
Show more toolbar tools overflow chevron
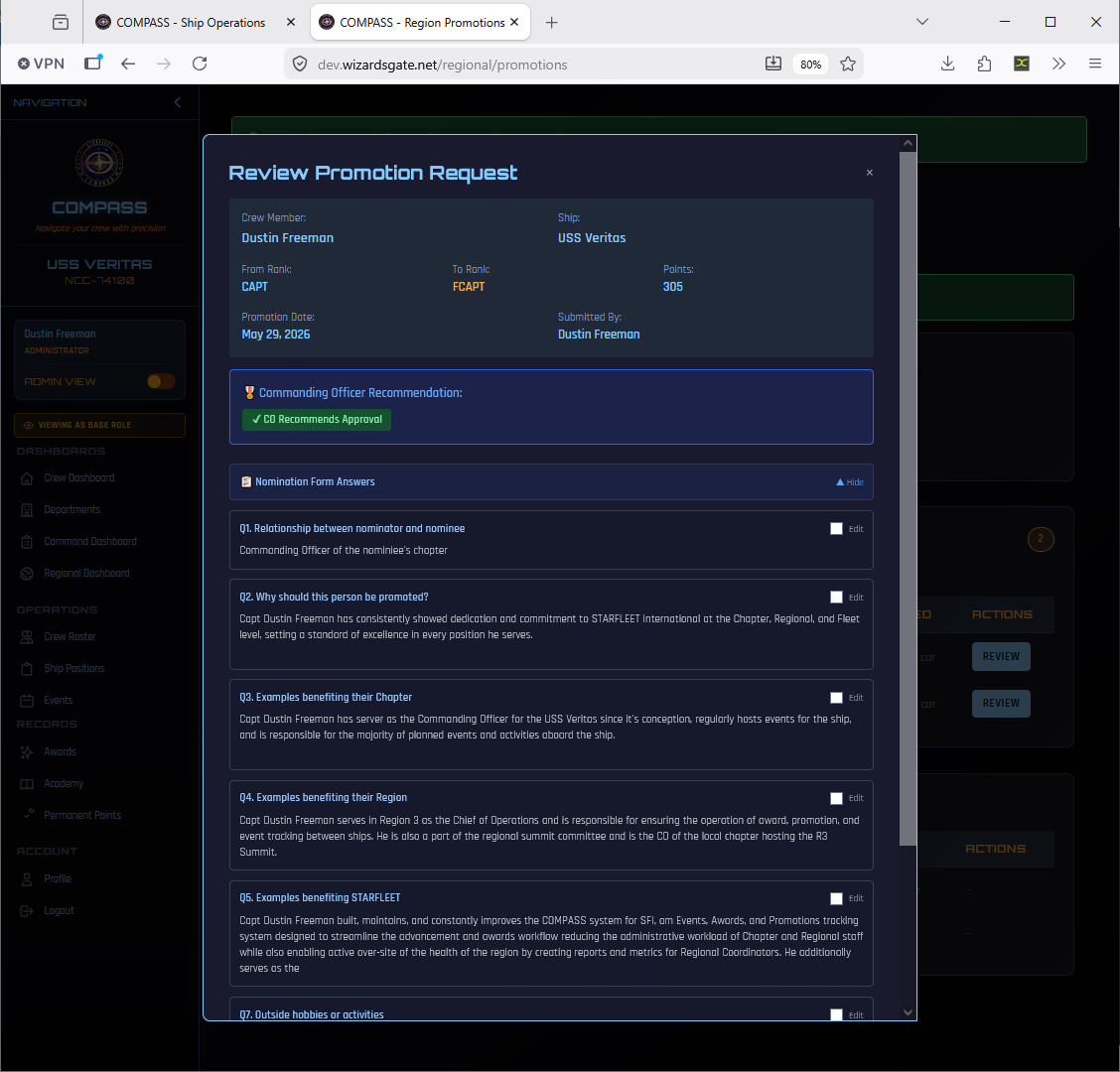[x=1058, y=64]
